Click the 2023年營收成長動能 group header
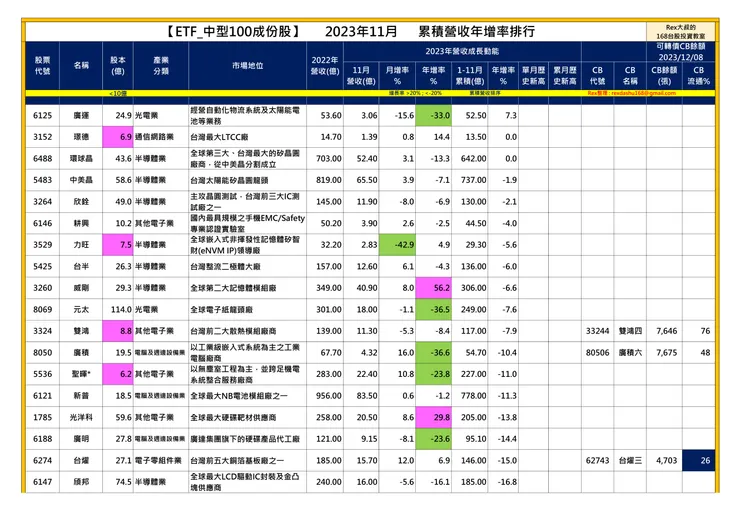The image size is (740, 523). pos(462,51)
